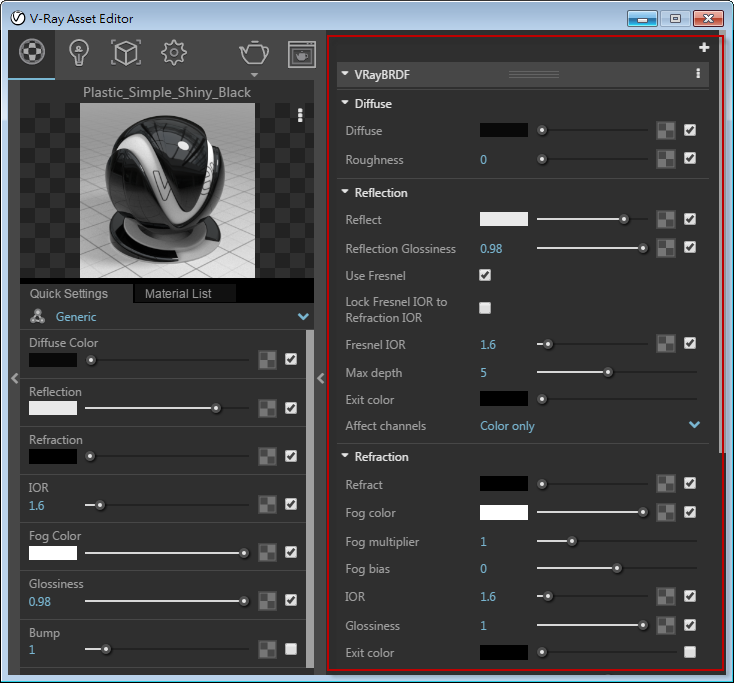Screen dimensions: 734x683
Task: Enable the Bump checkbox in Quick Settings
Action: click(x=291, y=649)
